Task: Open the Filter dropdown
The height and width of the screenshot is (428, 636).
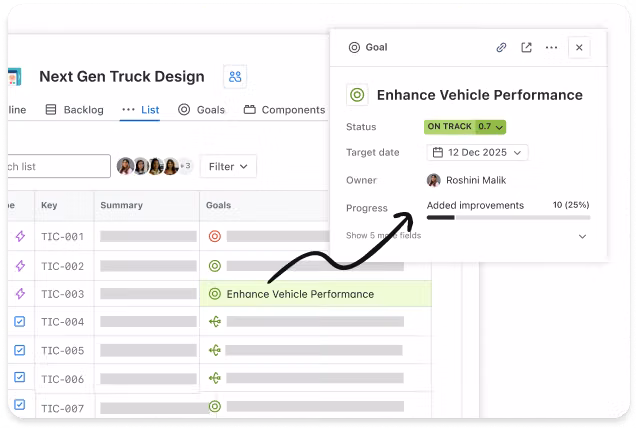Action: [228, 167]
